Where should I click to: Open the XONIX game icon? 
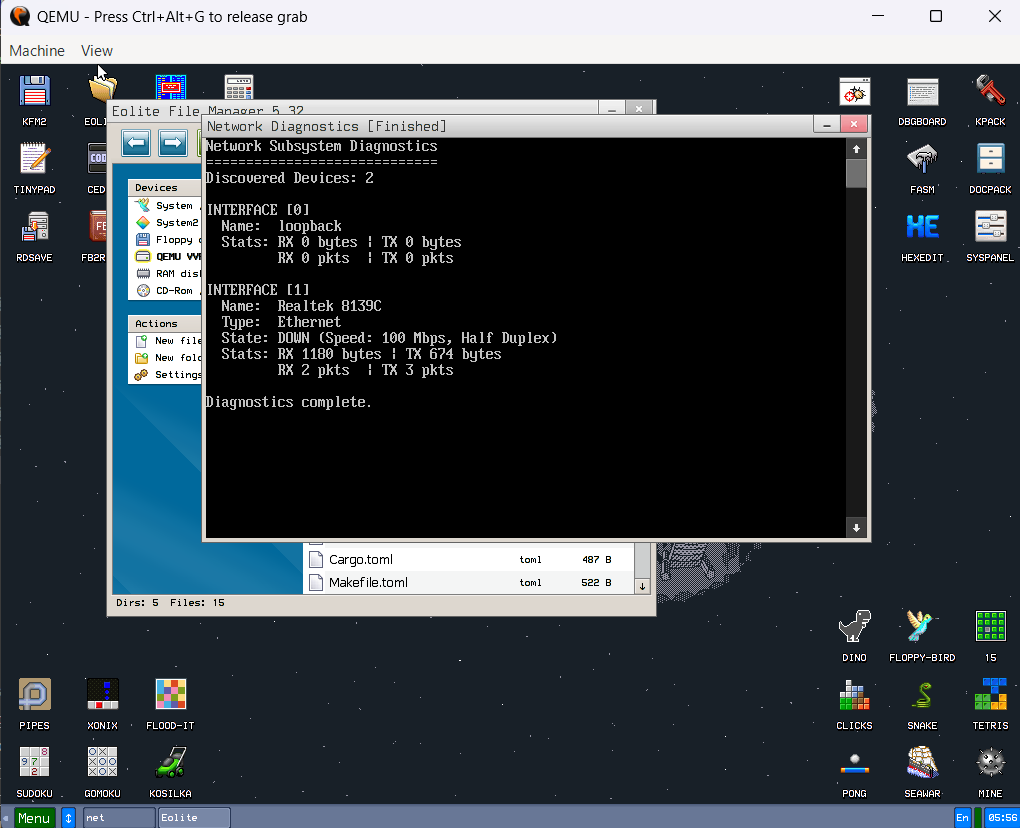pyautogui.click(x=102, y=695)
